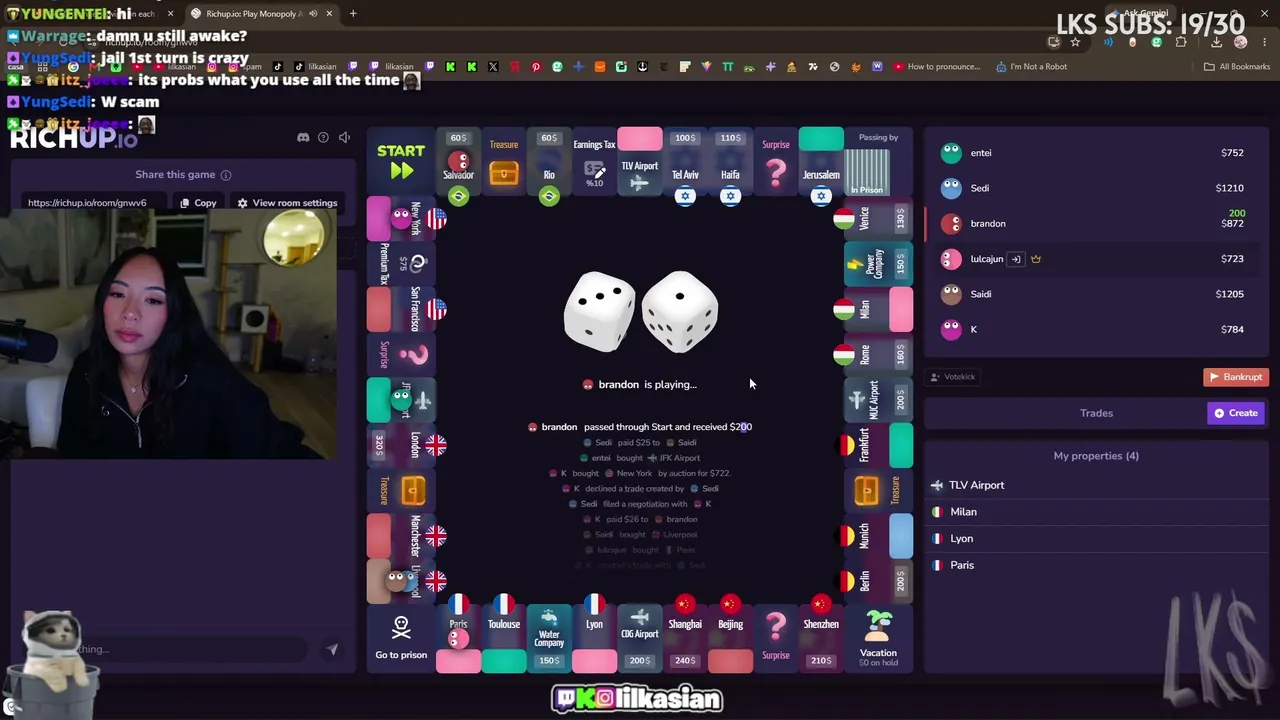Click player Saidi in the player list

(1094, 294)
